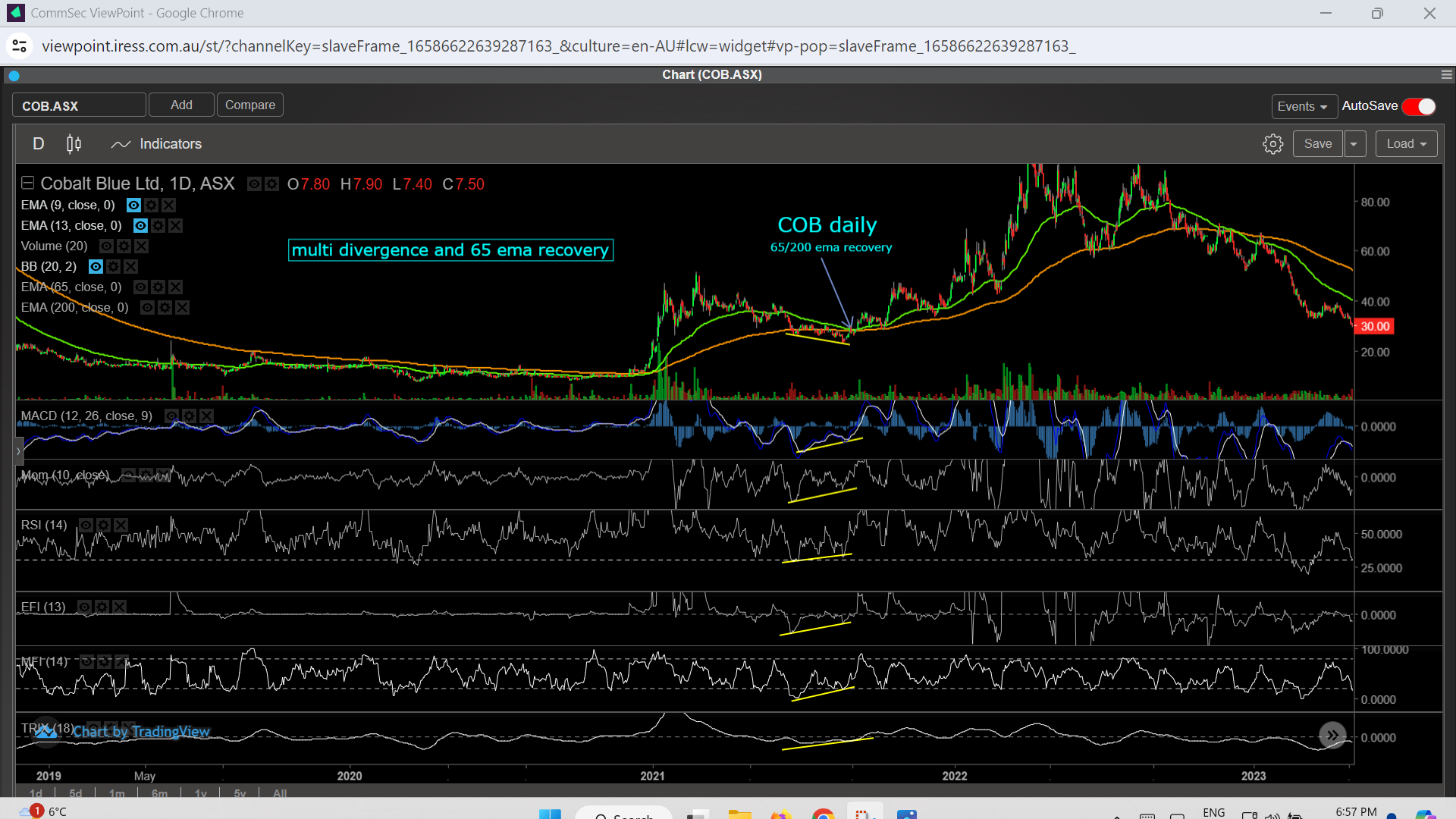Open Snipping Tool from taskbar
Screen dimensions: 1456x819
point(864,814)
